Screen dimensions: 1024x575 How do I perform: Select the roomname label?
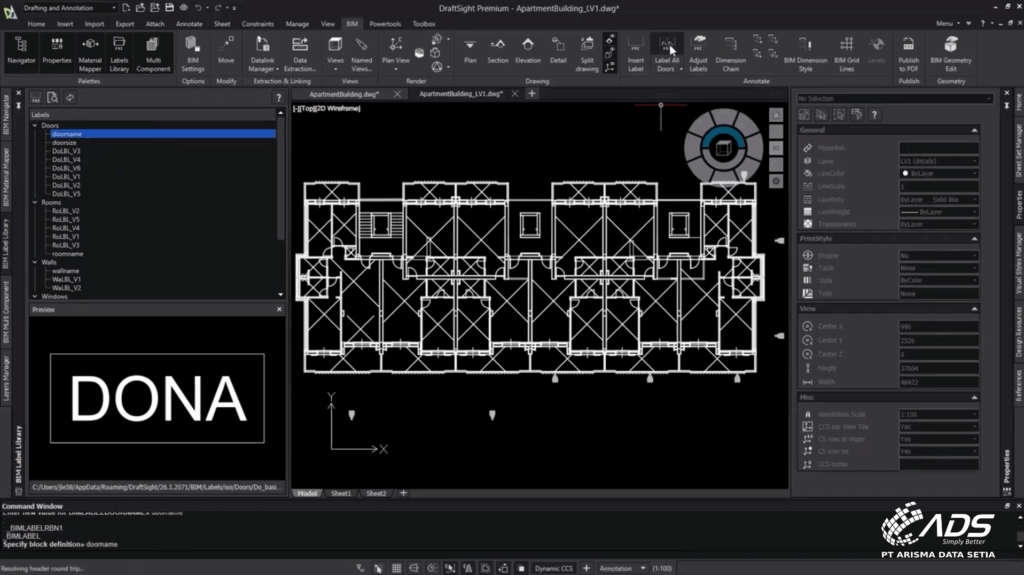tap(67, 254)
